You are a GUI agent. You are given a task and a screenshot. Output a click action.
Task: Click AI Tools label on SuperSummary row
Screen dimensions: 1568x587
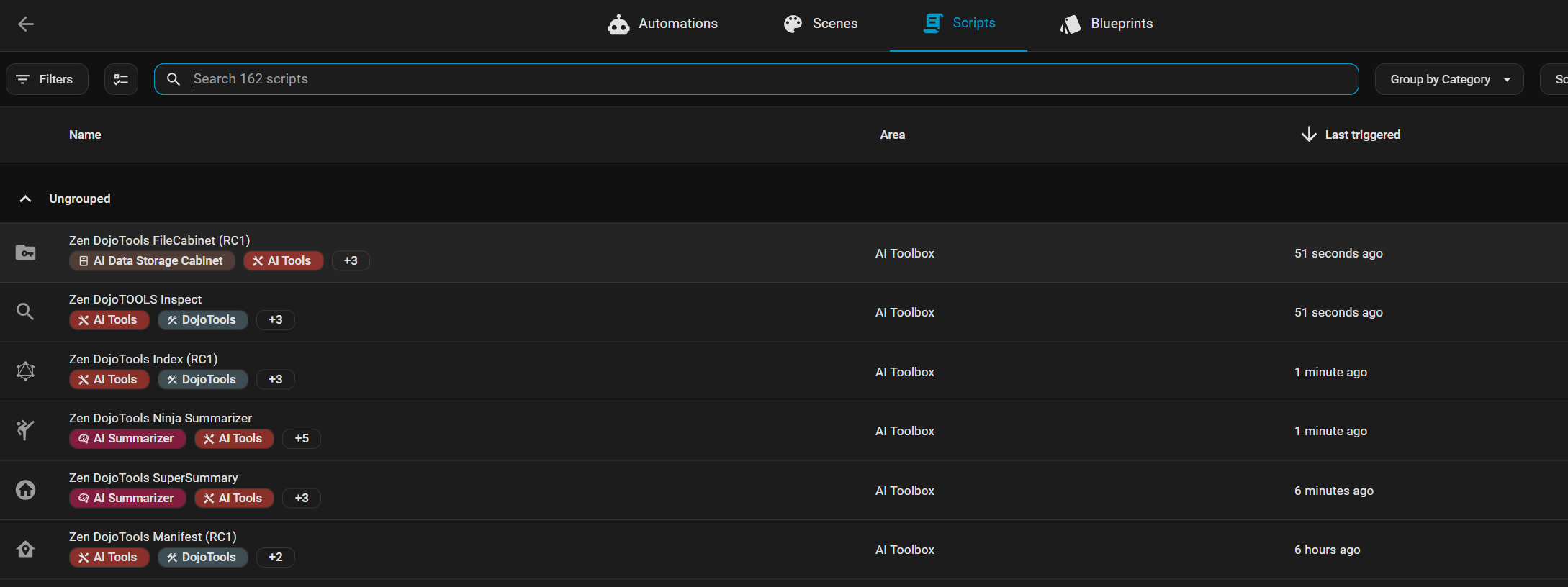tap(235, 498)
